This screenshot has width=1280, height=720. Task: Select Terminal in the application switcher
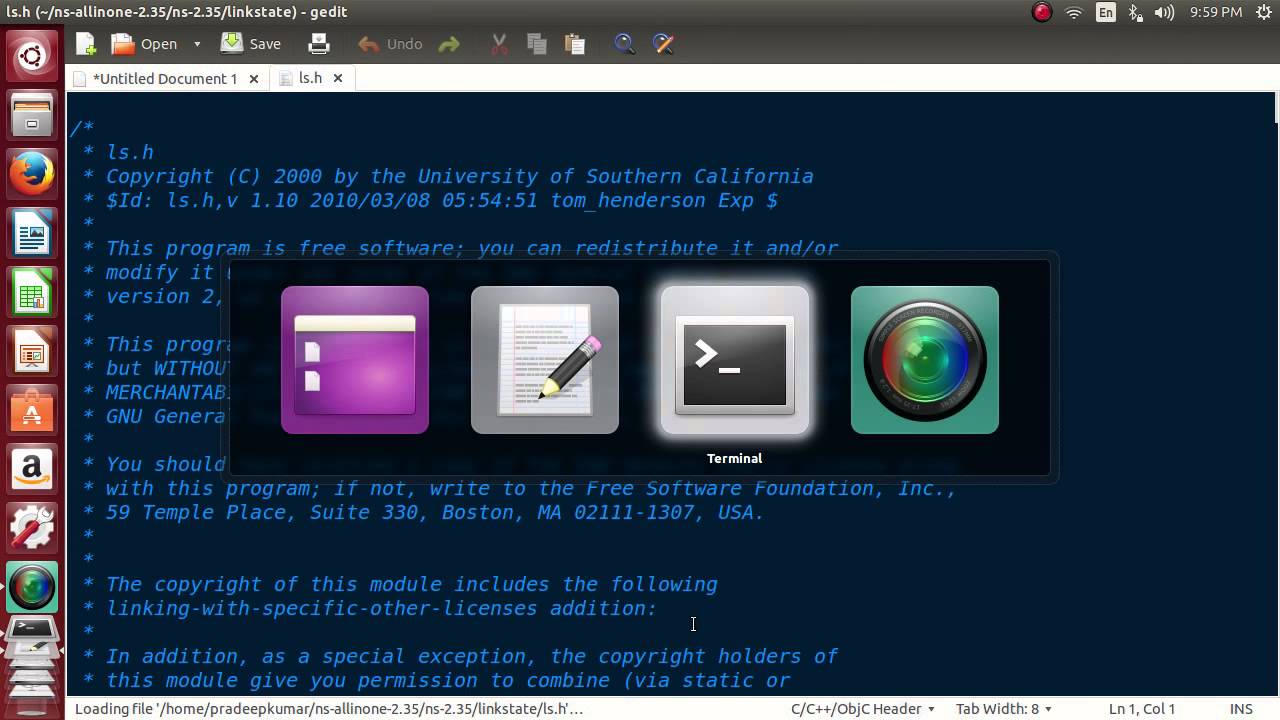[x=735, y=360]
